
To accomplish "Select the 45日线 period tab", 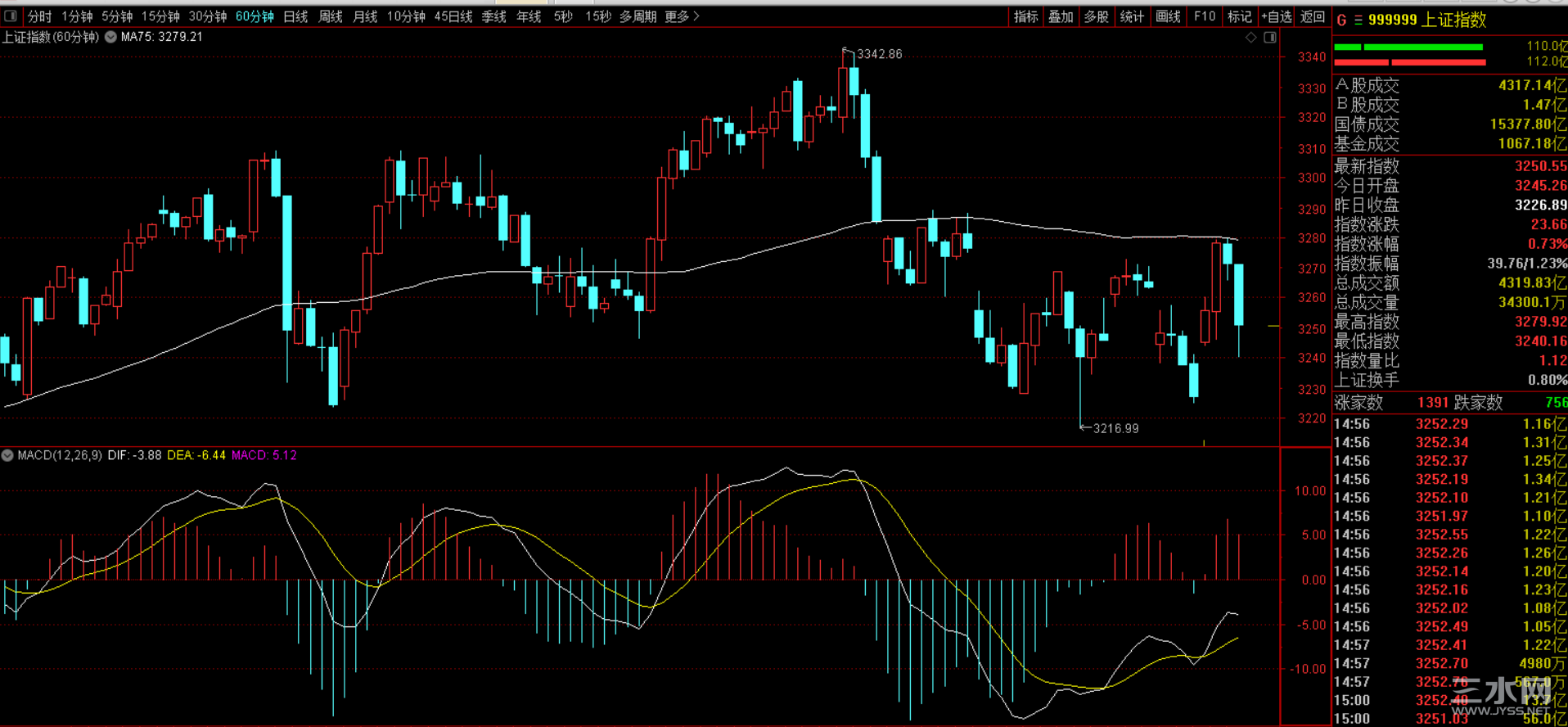I will pyautogui.click(x=453, y=16).
